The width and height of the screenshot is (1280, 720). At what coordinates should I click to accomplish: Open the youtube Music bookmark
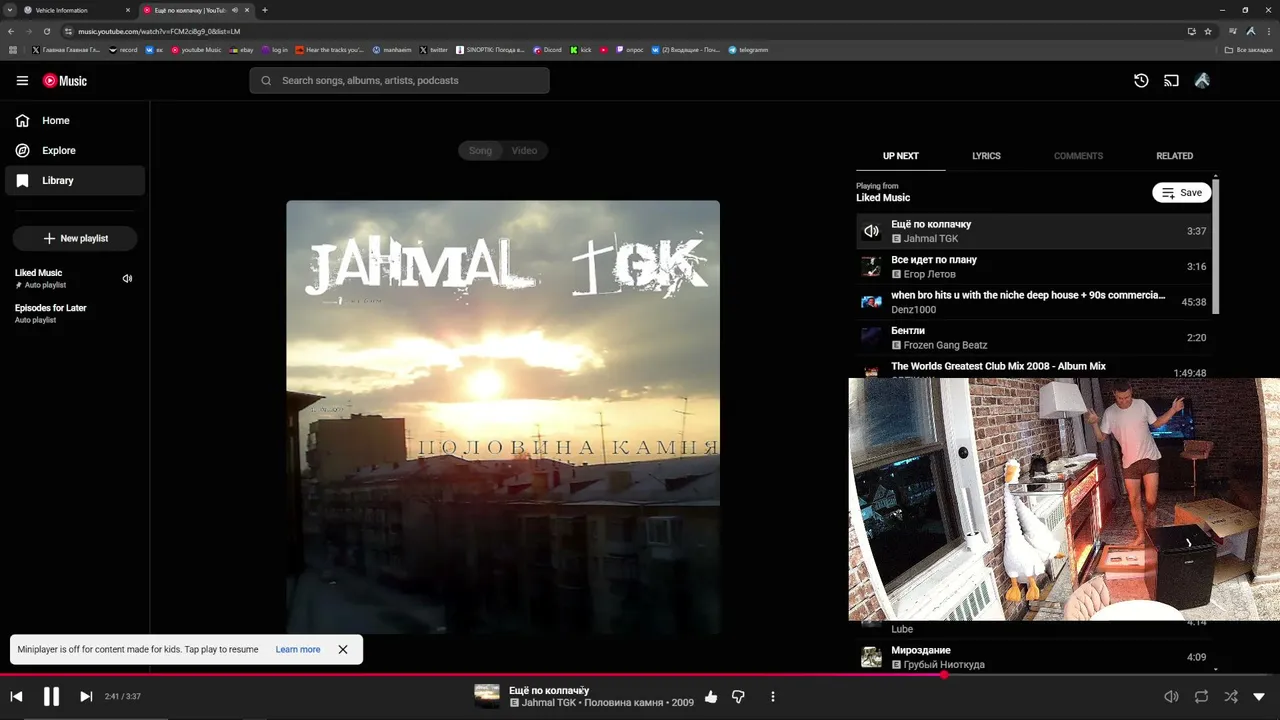click(196, 50)
